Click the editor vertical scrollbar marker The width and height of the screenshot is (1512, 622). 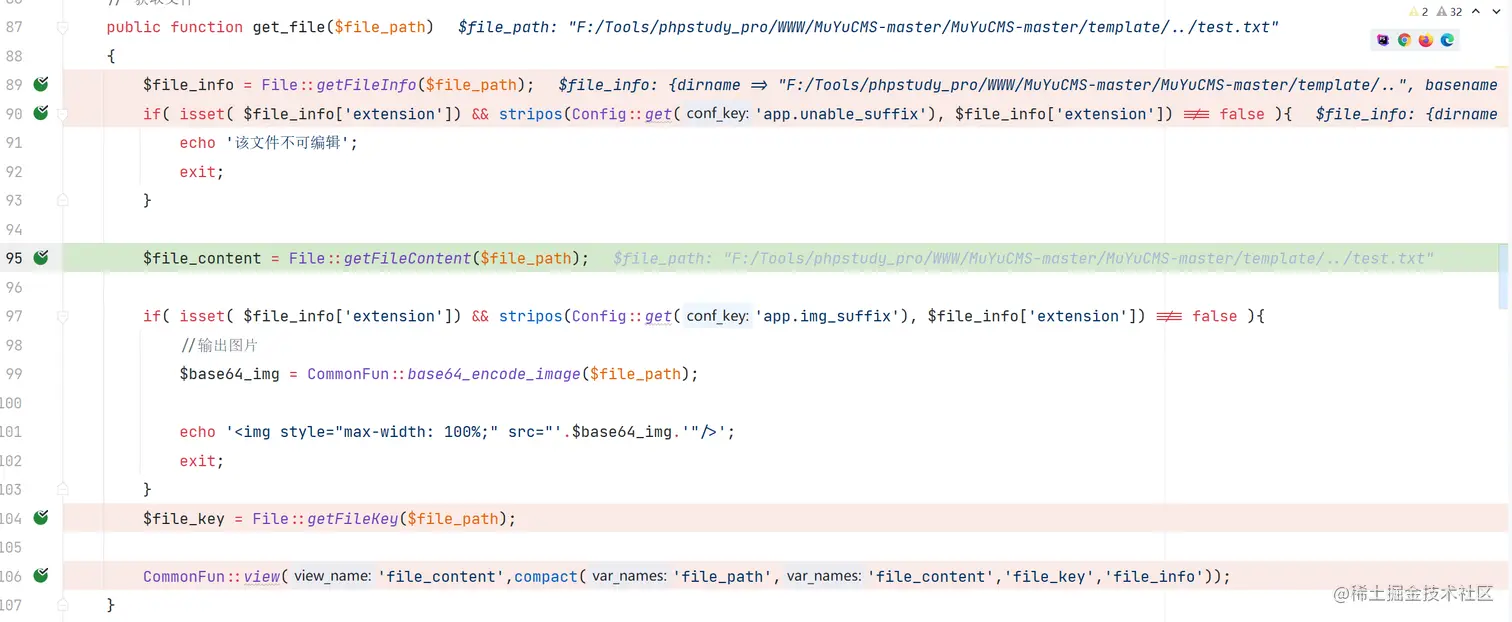[1504, 275]
